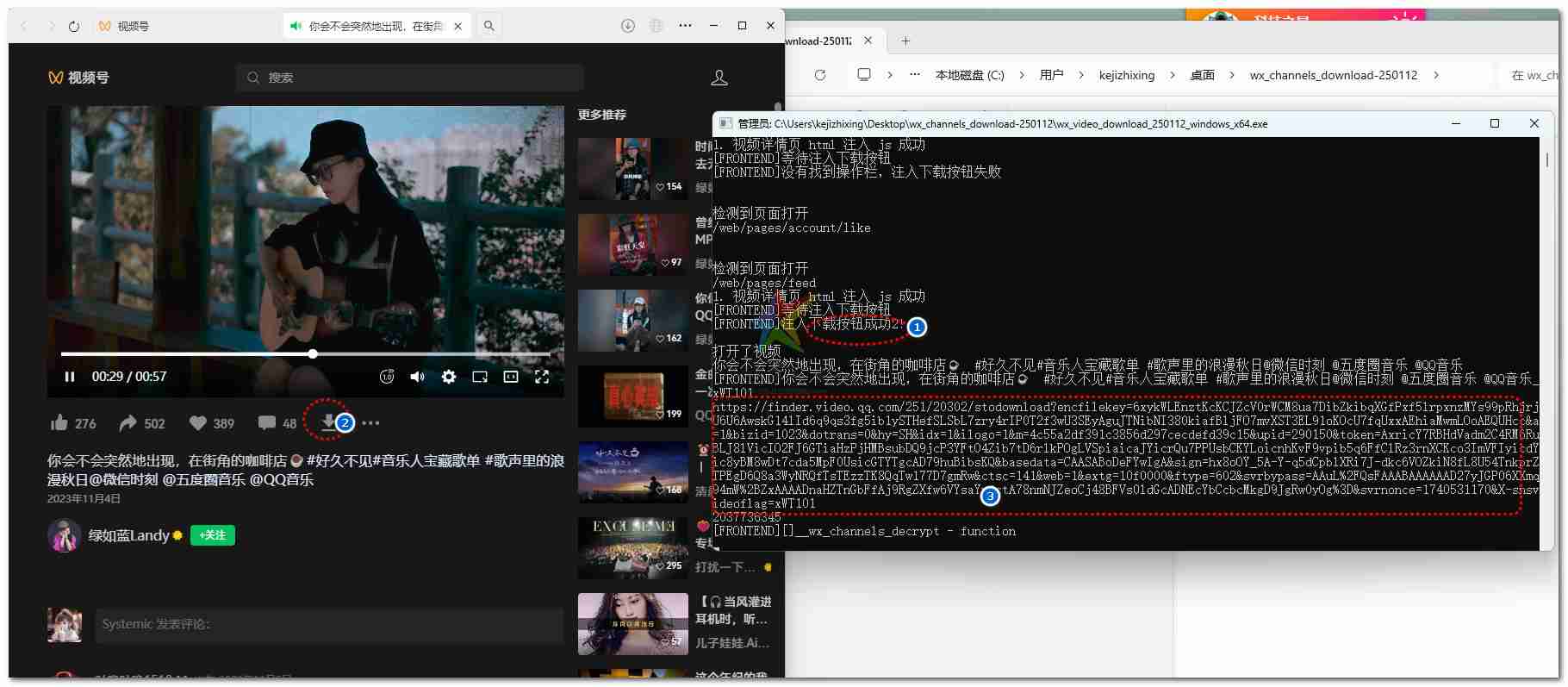Toggle wide theater mode for video
The image size is (1568, 687).
click(x=511, y=377)
